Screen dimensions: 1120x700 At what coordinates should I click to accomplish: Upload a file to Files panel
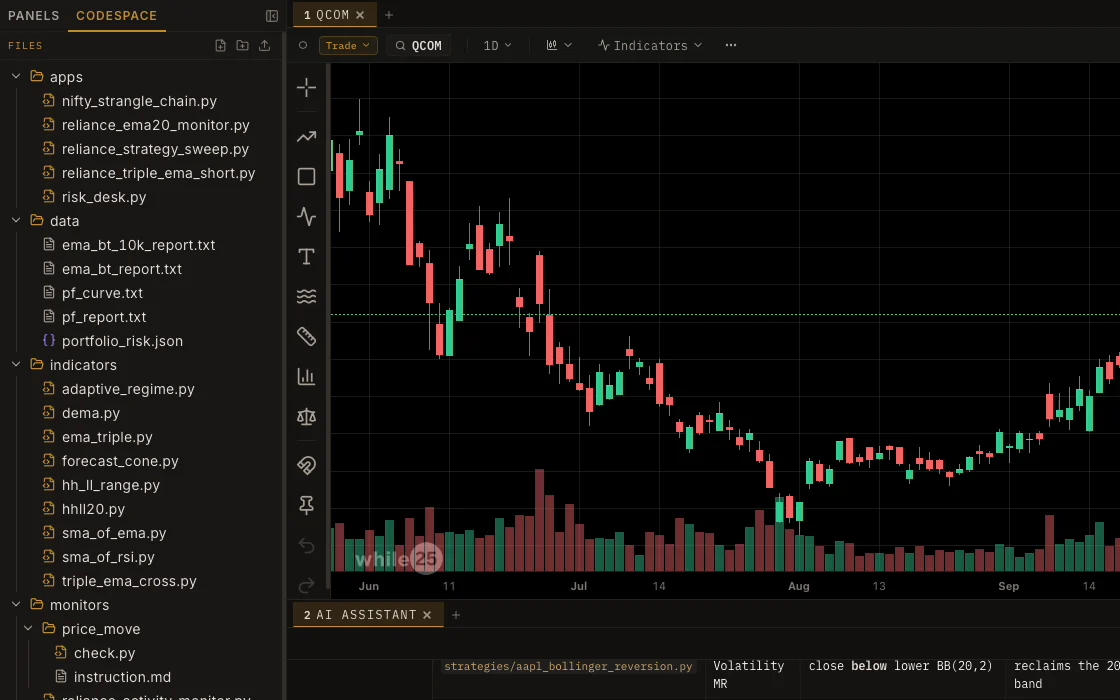pos(265,45)
